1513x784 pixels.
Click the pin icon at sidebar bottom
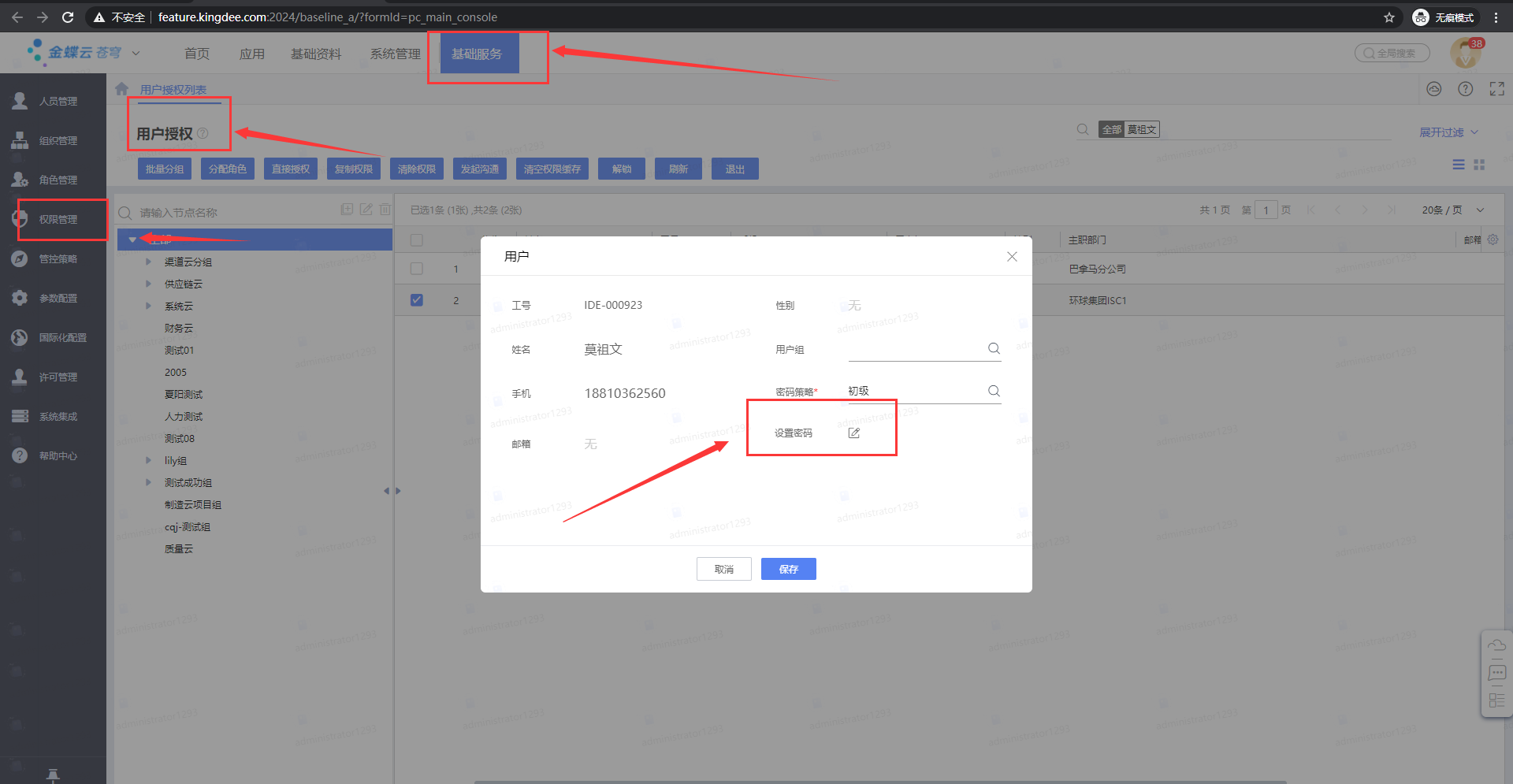(x=53, y=775)
